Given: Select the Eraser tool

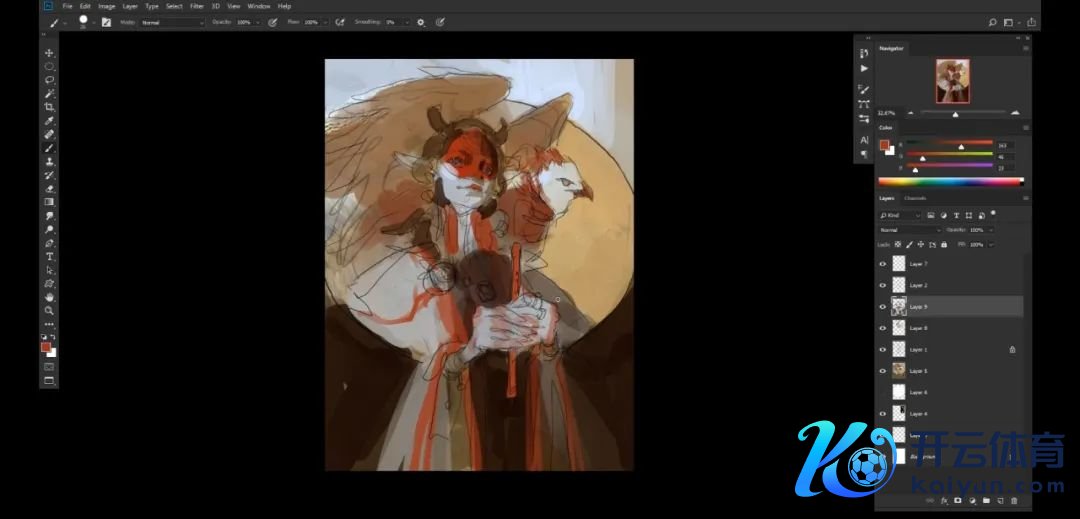Looking at the screenshot, I should [x=49, y=188].
